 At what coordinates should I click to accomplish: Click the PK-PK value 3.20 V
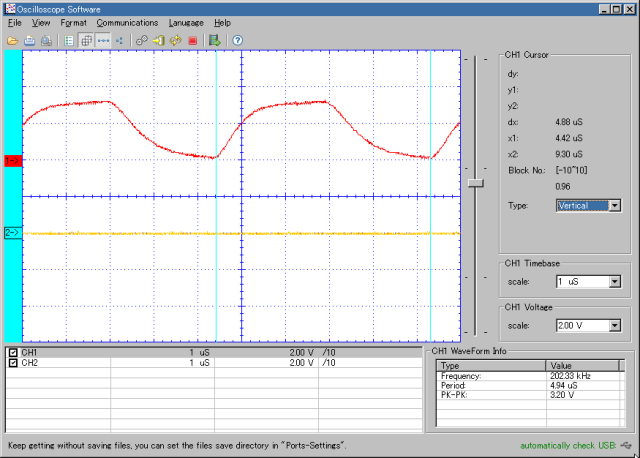pos(562,395)
